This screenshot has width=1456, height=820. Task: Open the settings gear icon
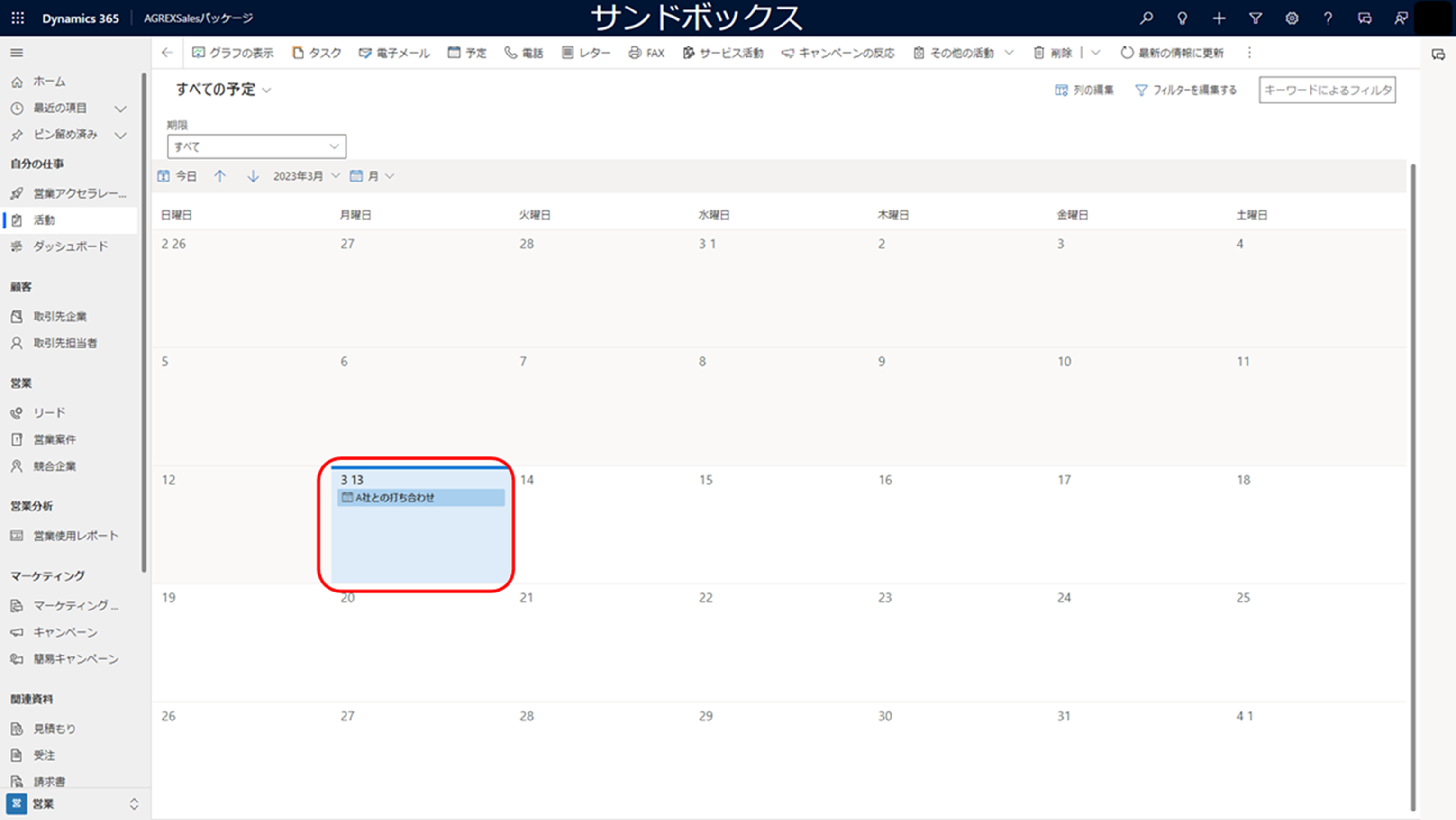[1292, 18]
